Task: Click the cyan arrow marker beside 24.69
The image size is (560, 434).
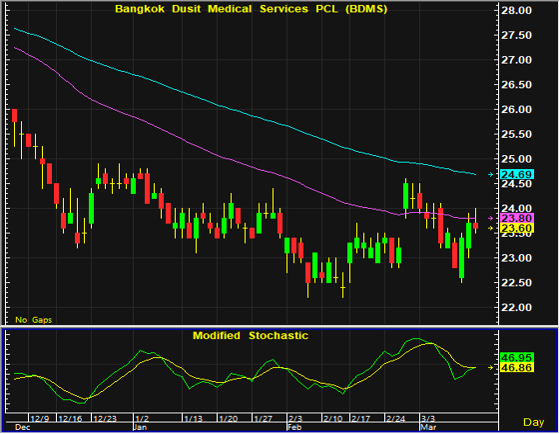Action: pos(491,174)
